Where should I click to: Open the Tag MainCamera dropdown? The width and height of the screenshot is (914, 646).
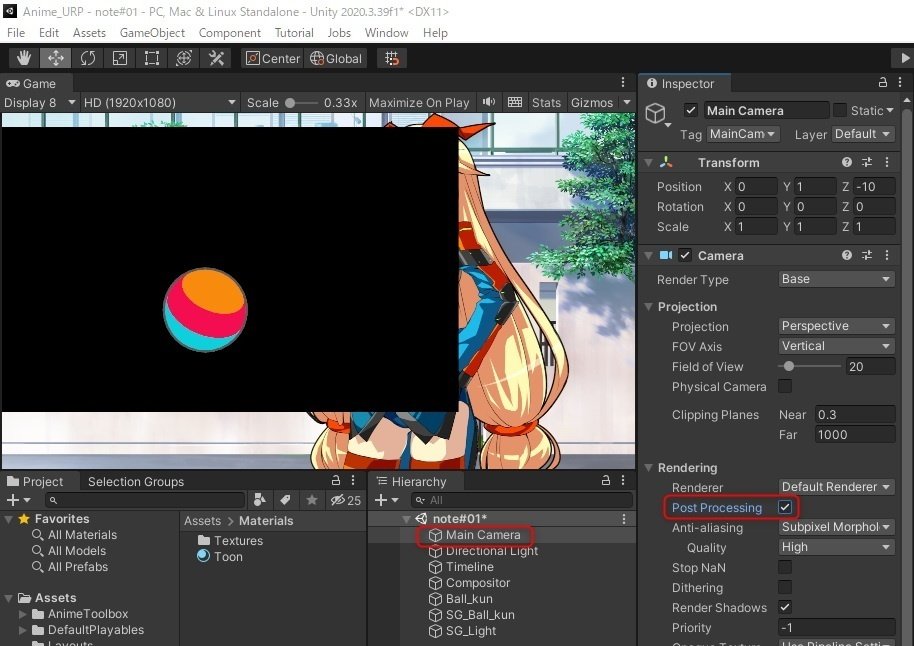[742, 134]
